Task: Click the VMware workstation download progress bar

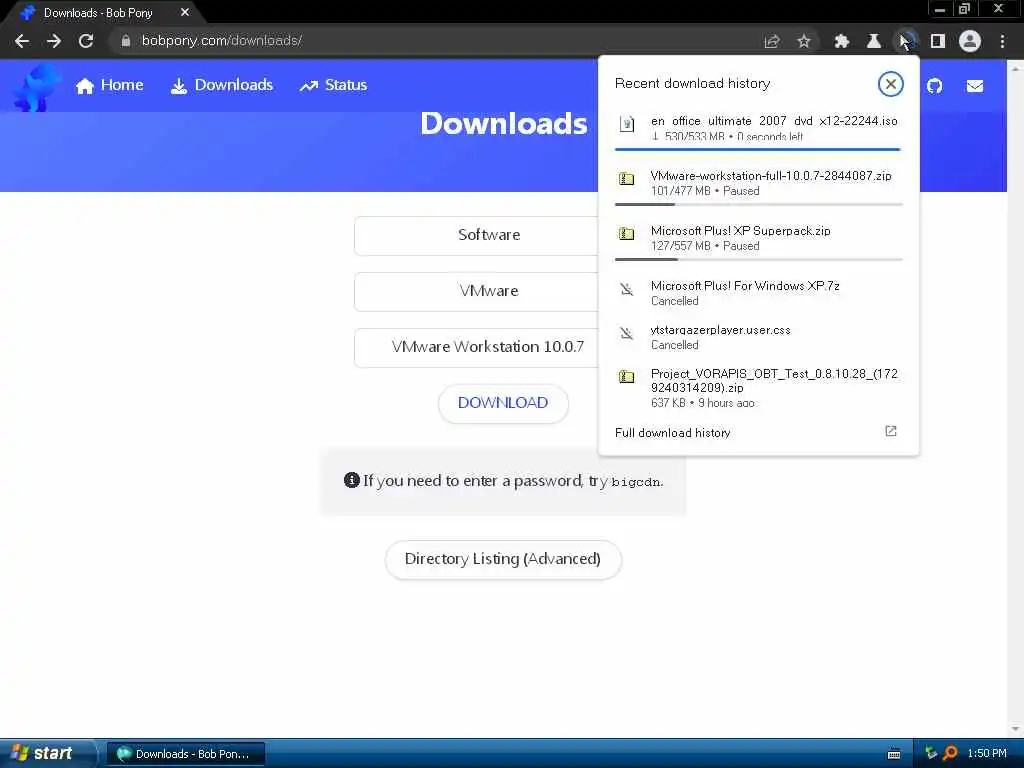Action: coord(759,204)
